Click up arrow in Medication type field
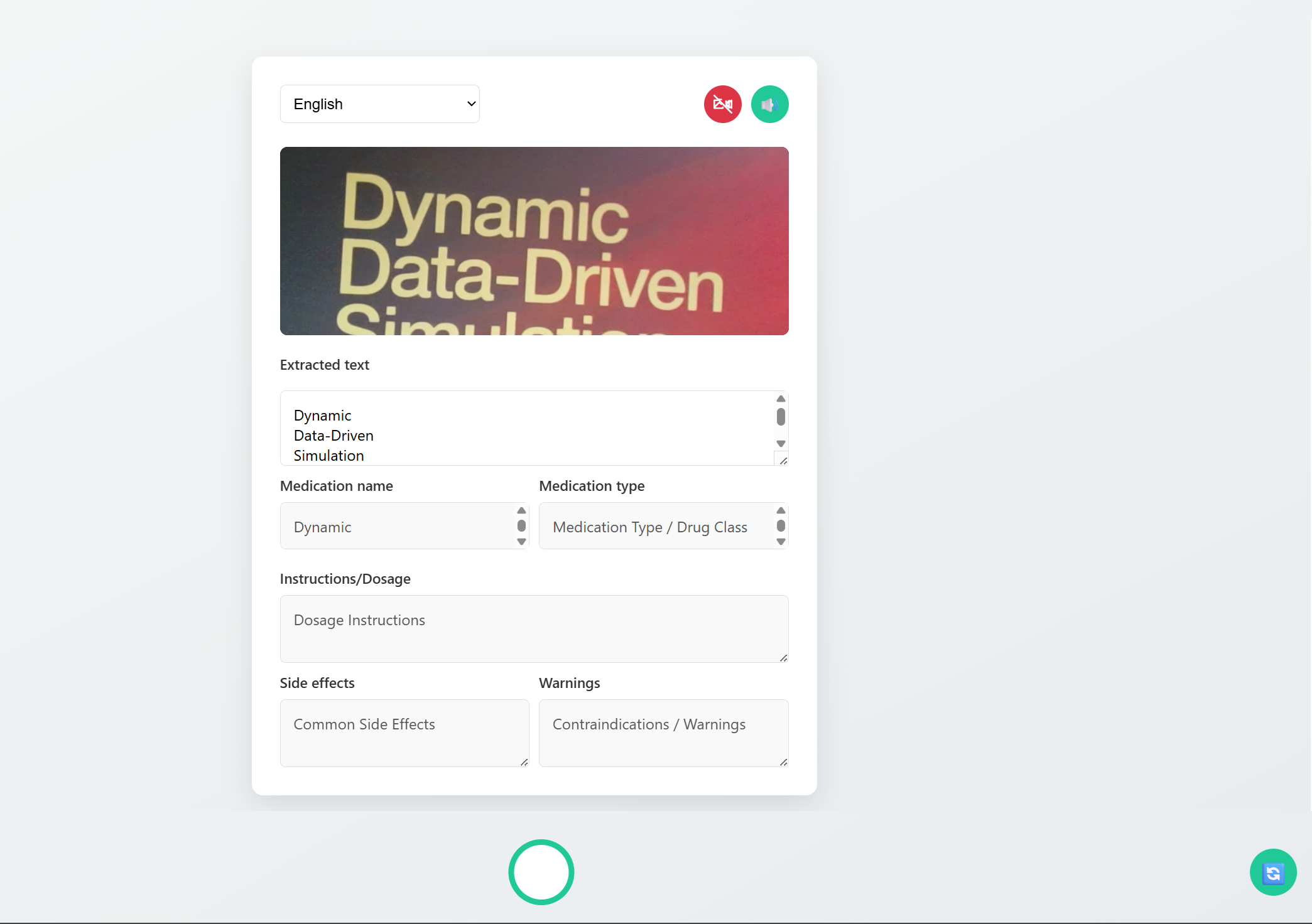Image resolution: width=1312 pixels, height=924 pixels. click(x=781, y=510)
